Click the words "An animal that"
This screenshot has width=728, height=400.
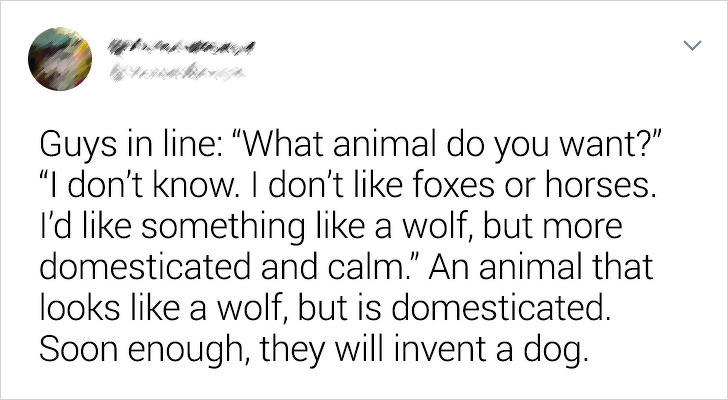coord(540,268)
